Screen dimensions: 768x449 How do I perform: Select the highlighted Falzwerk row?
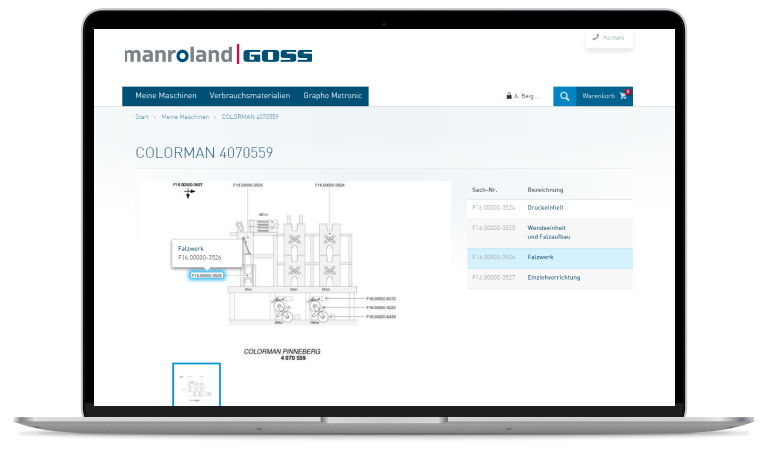point(550,258)
